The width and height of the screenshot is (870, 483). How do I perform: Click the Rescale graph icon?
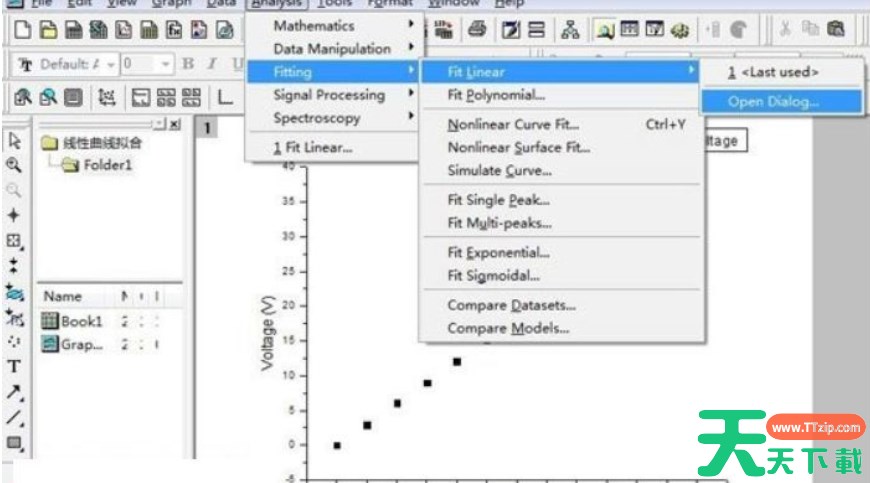click(107, 98)
